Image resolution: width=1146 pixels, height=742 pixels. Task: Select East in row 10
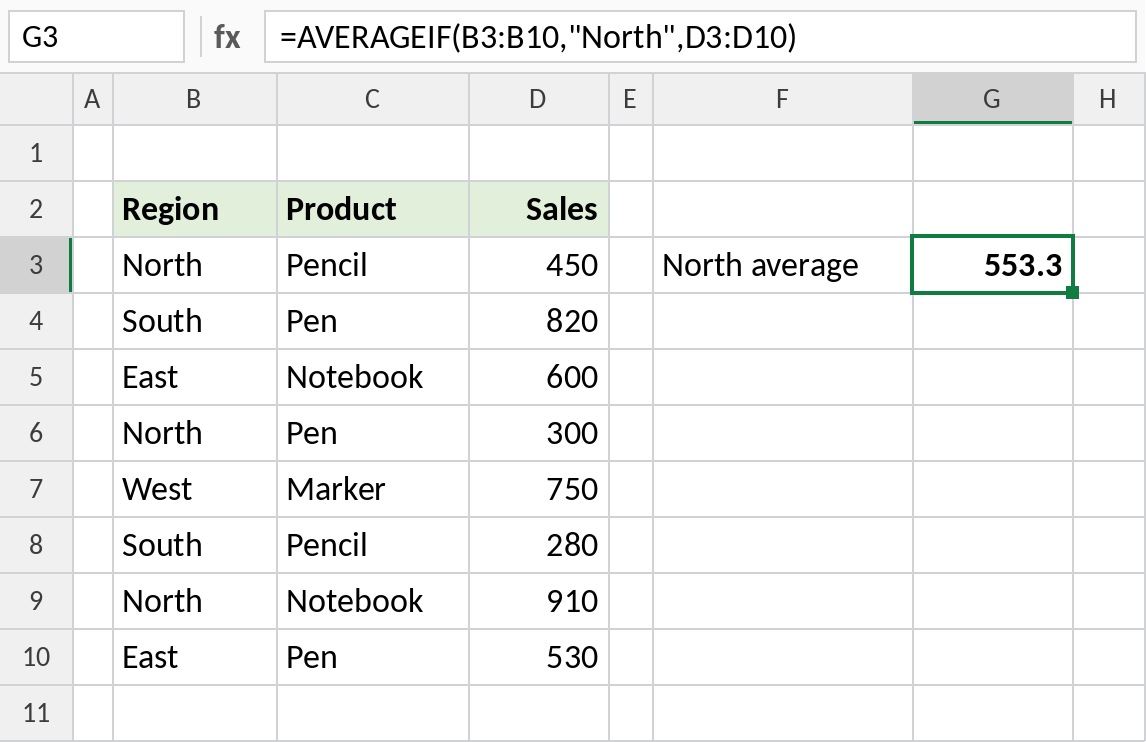pos(195,656)
